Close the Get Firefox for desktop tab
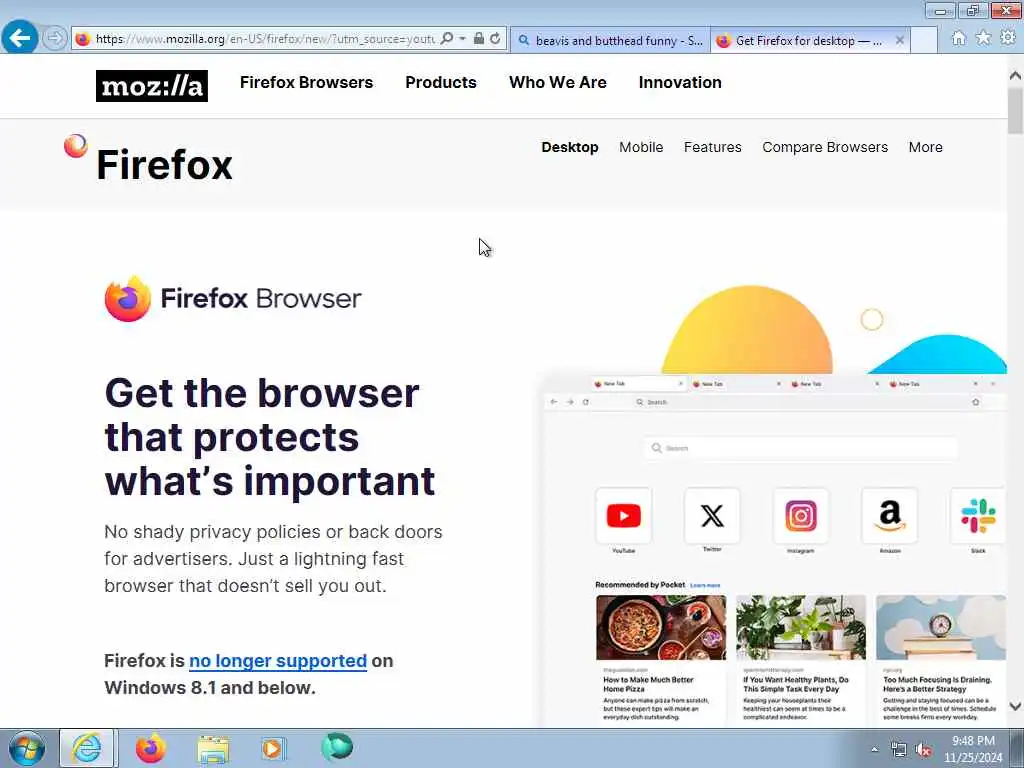This screenshot has height=768, width=1024. 899,40
